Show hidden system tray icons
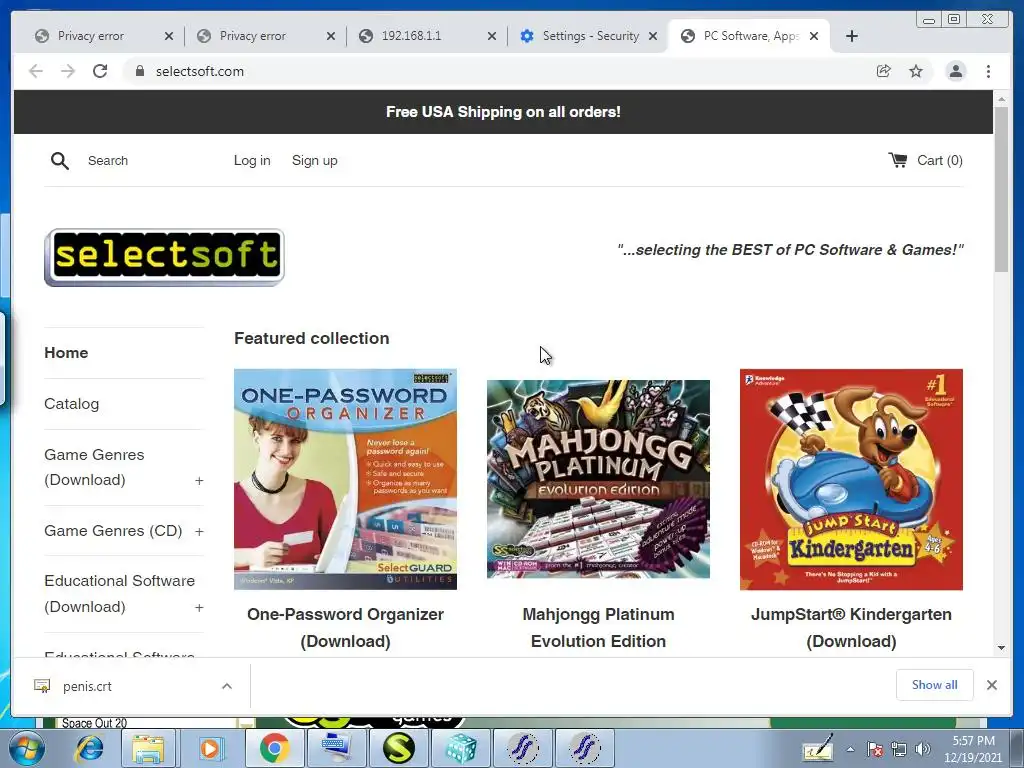The width and height of the screenshot is (1024, 768). [850, 749]
